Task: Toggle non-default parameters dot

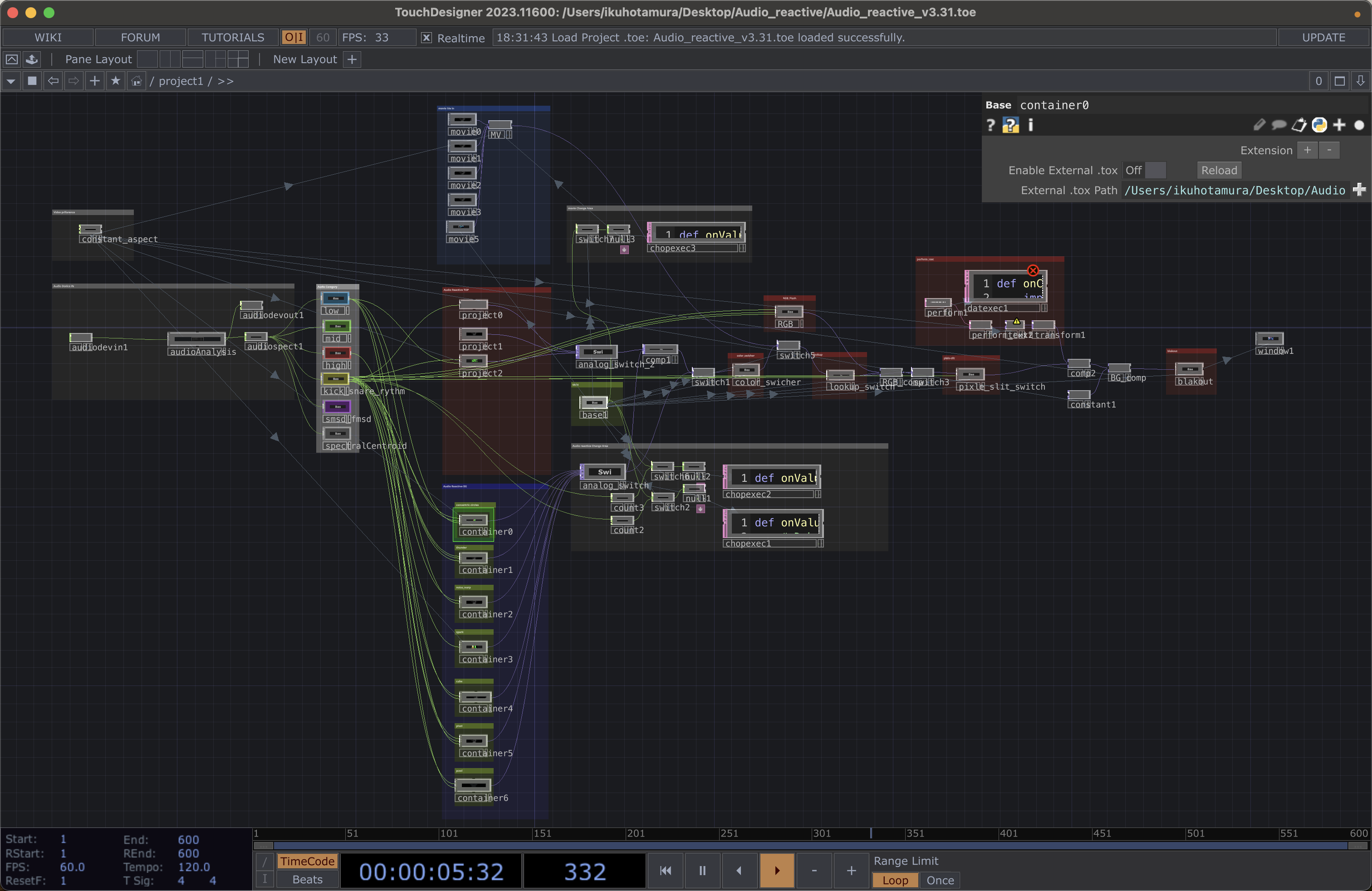Action: tap(1359, 125)
